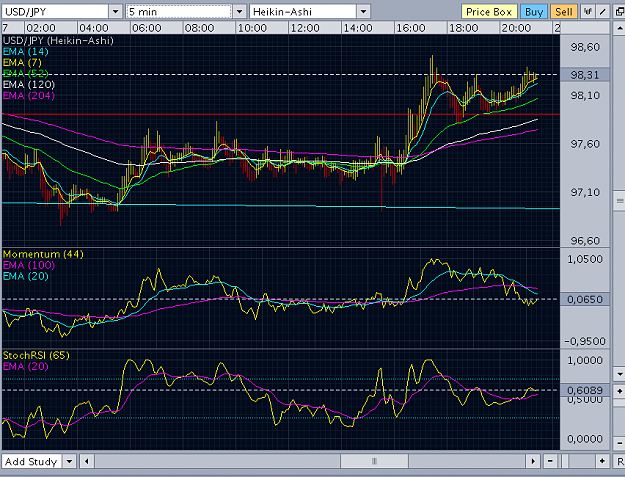Click the EMA (20) label in StochRSI panel

pos(26,367)
